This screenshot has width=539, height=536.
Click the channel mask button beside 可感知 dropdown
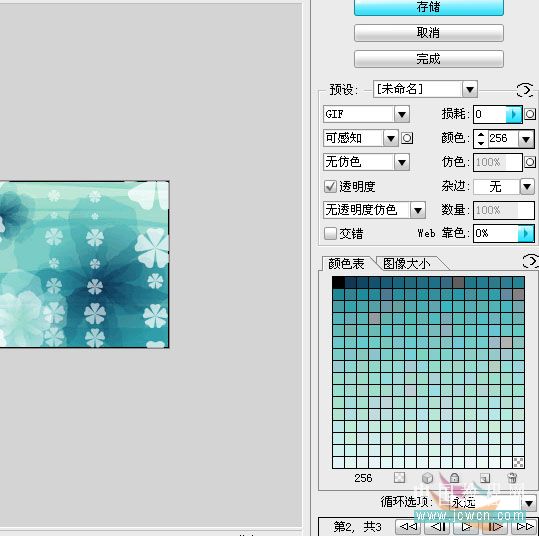tap(407, 138)
